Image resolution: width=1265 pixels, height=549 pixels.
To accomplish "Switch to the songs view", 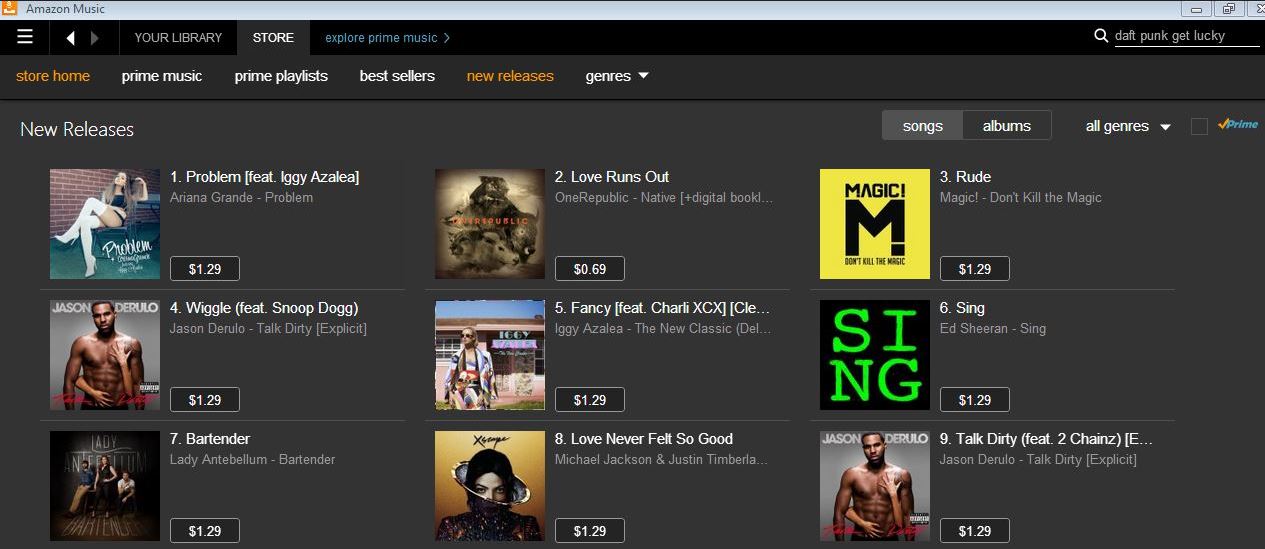I will [x=922, y=125].
